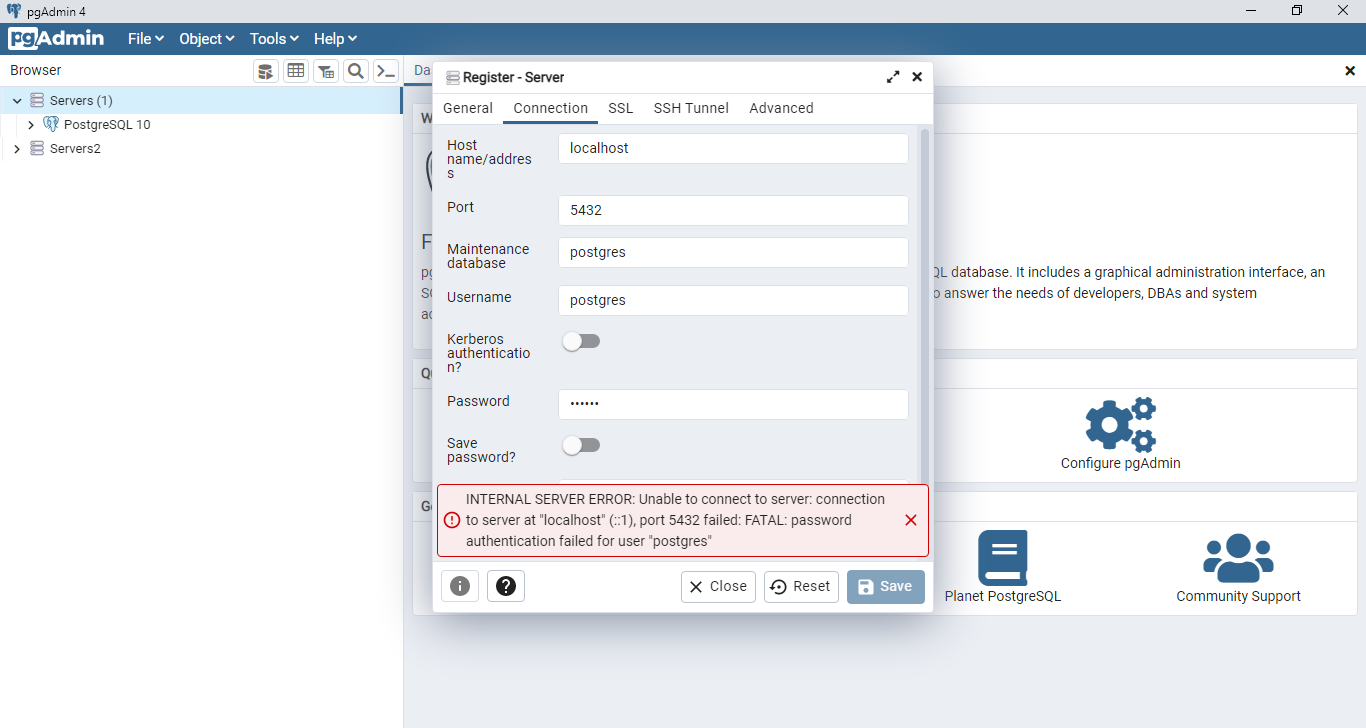Viewport: 1366px width, 728px height.
Task: Open Planet PostgreSQL link
Action: click(1003, 596)
